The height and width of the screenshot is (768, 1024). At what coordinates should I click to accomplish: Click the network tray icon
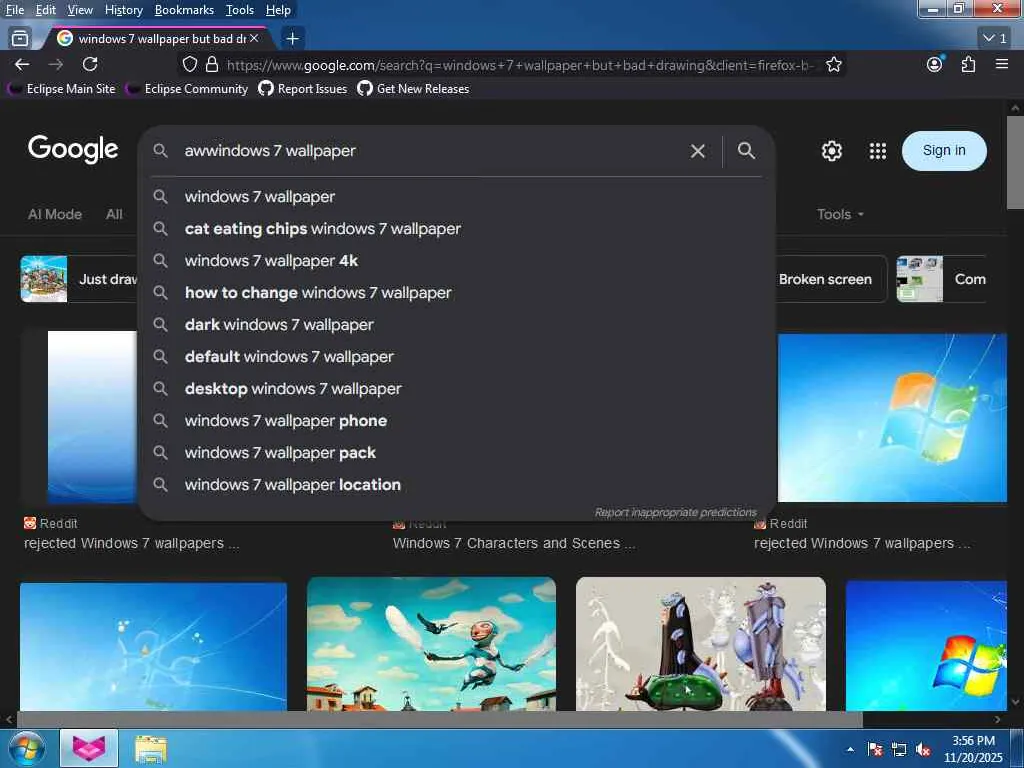(899, 750)
